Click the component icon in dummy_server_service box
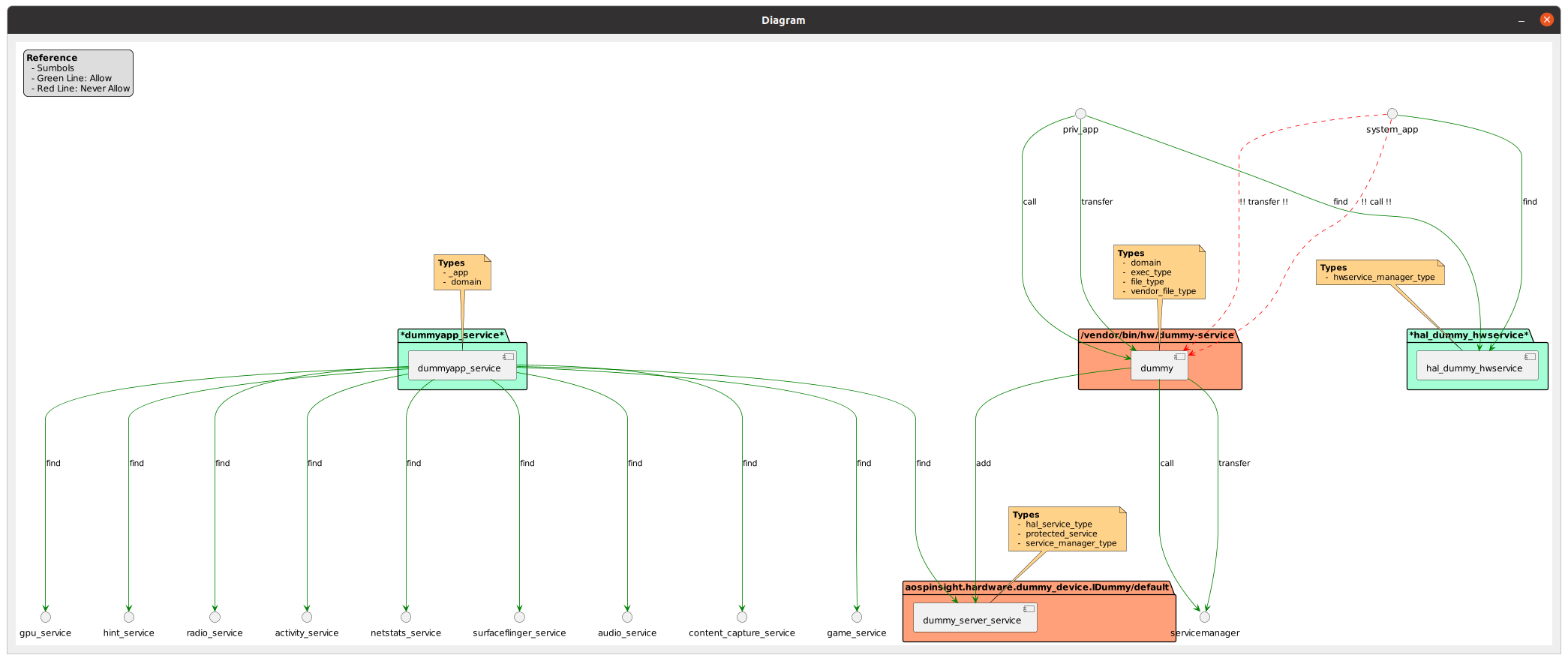 pos(1029,609)
